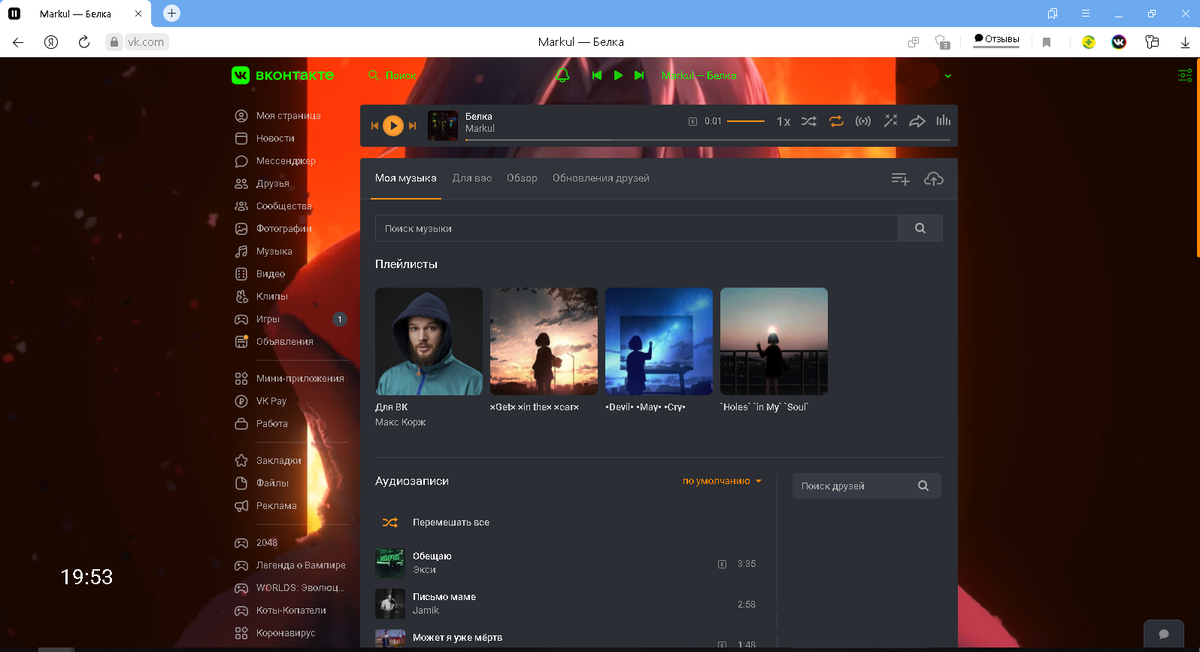Viewport: 1200px width, 652px height.
Task: Seek on the track progress bar
Action: [x=708, y=140]
